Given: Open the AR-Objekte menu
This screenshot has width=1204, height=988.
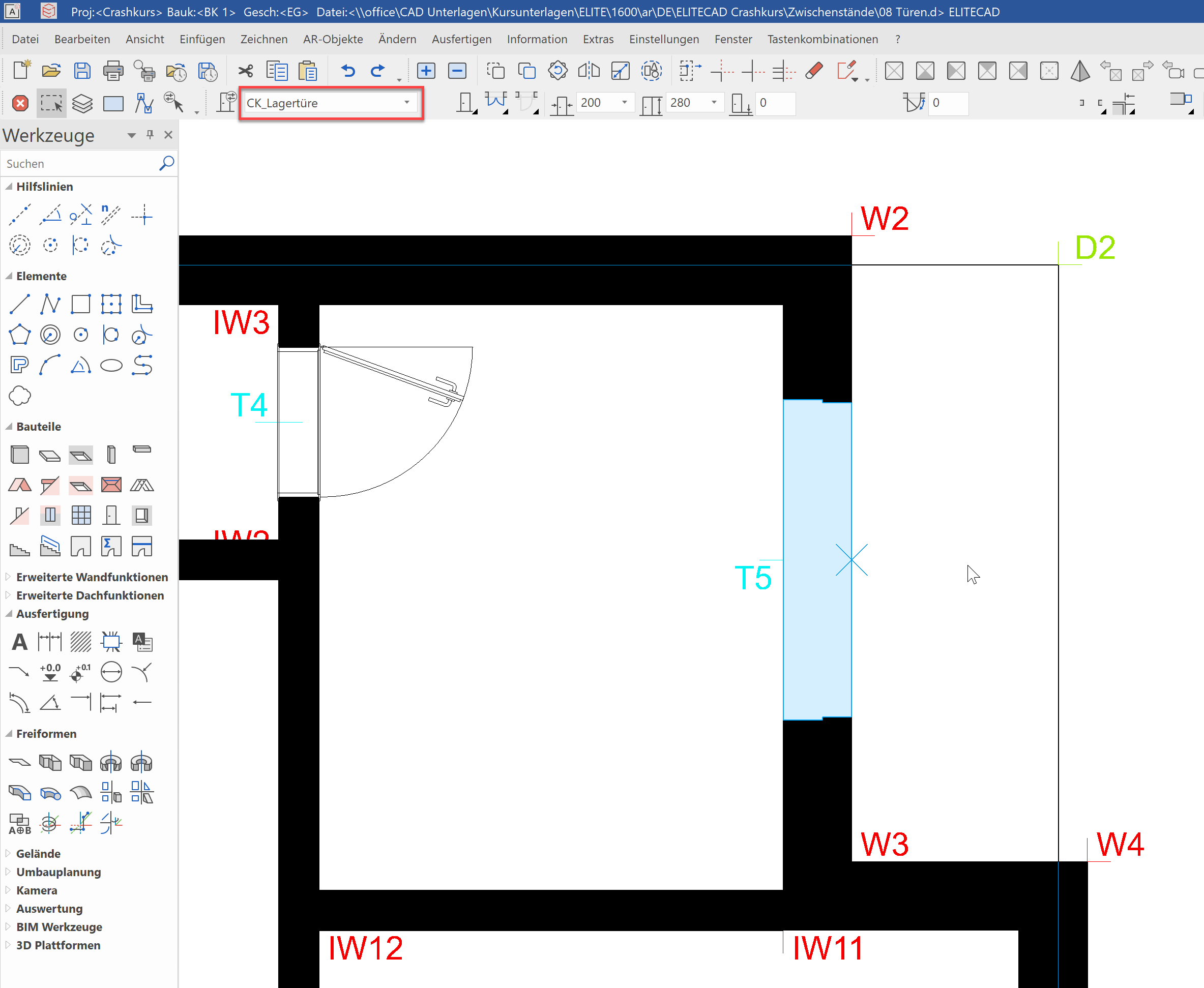Looking at the screenshot, I should click(333, 39).
